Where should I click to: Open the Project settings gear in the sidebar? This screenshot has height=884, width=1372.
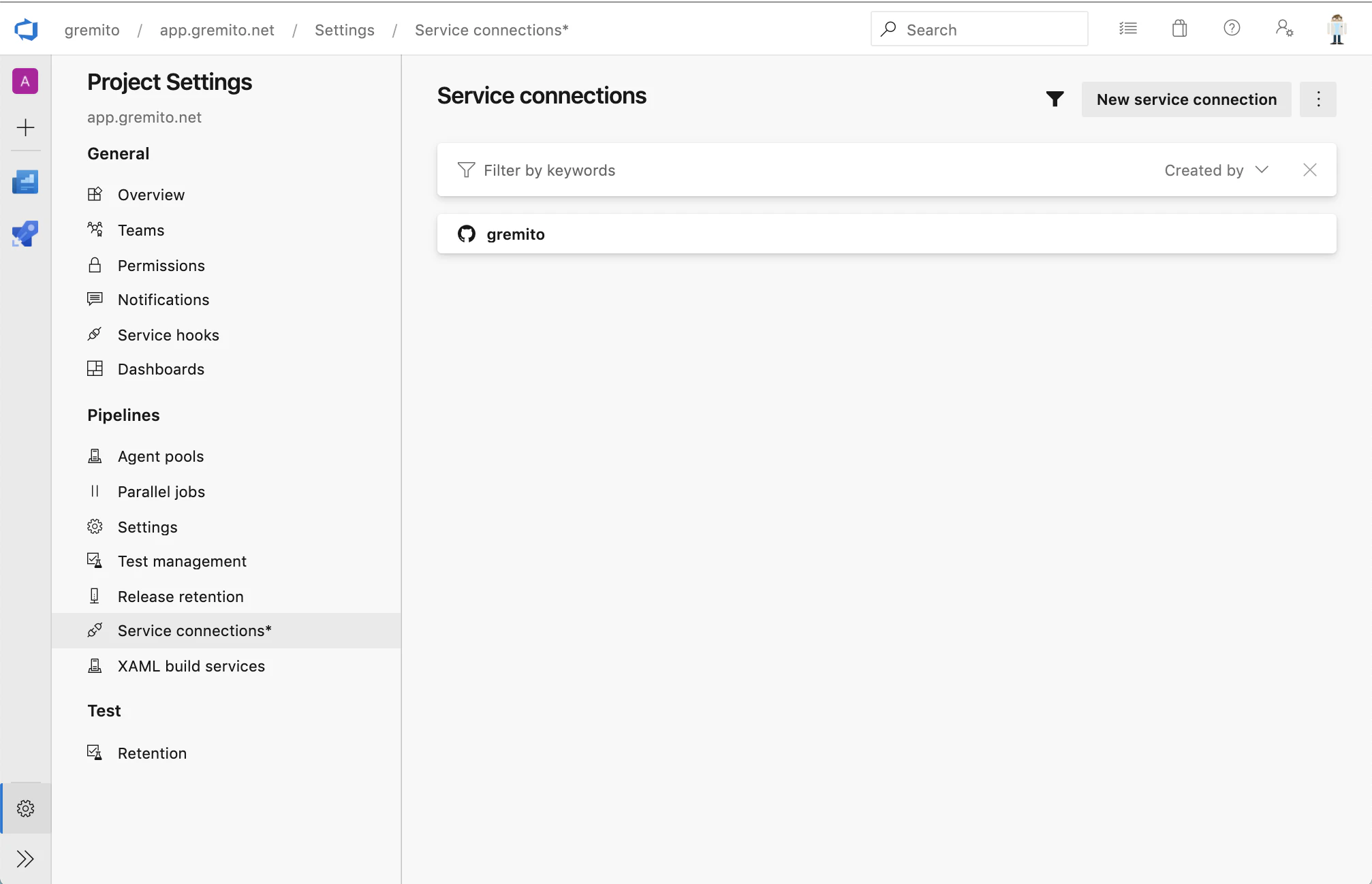point(26,808)
